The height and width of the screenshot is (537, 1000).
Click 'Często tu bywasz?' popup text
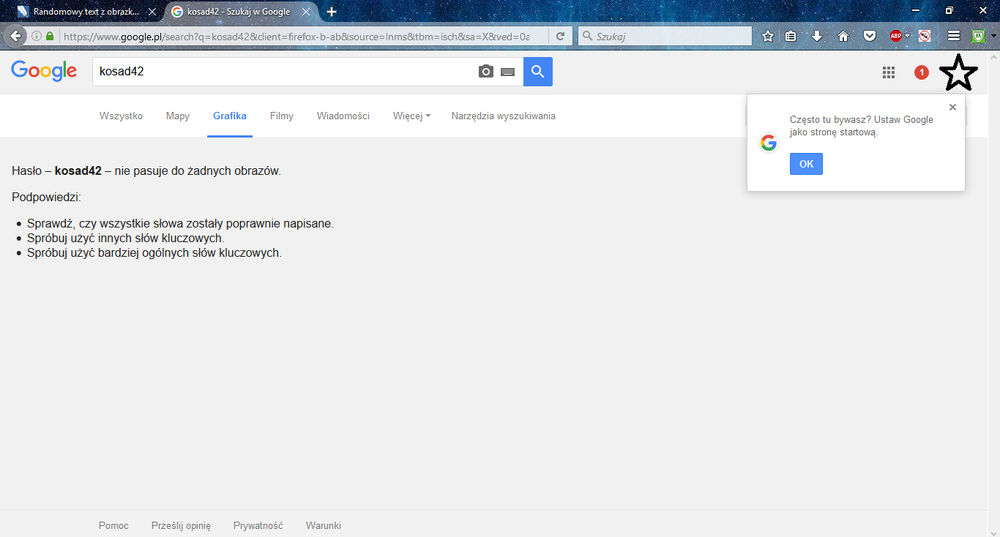point(830,119)
